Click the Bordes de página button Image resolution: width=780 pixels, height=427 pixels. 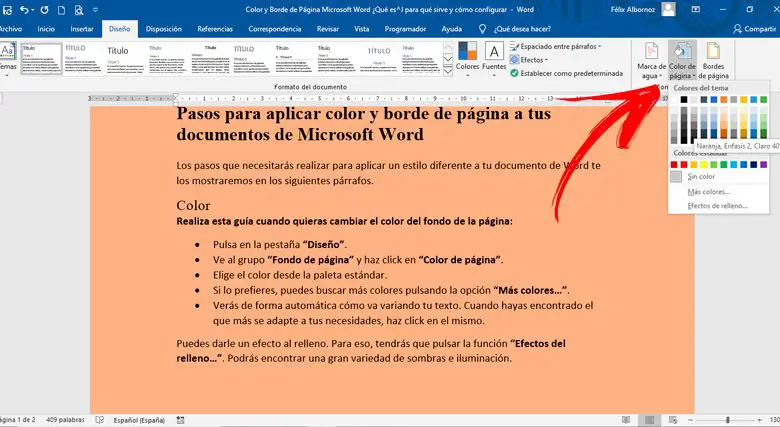point(713,61)
